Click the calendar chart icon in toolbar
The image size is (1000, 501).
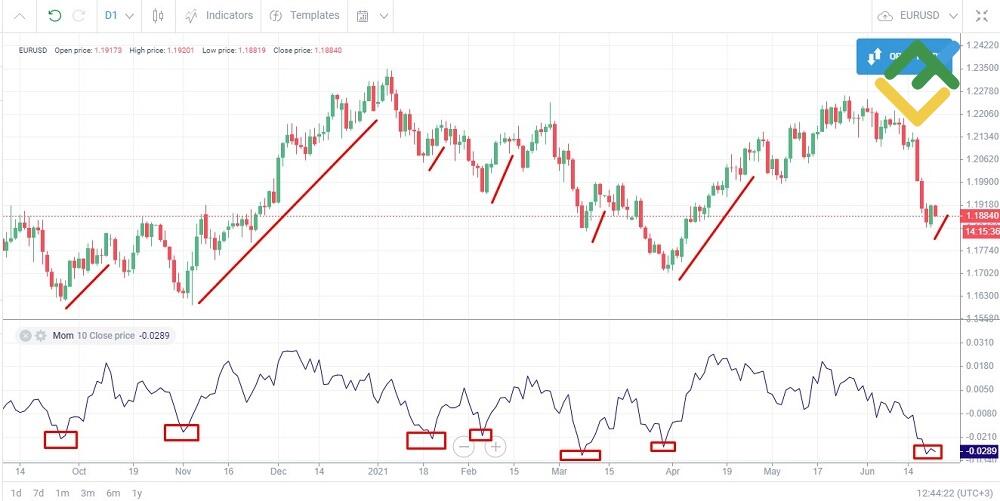[x=362, y=16]
